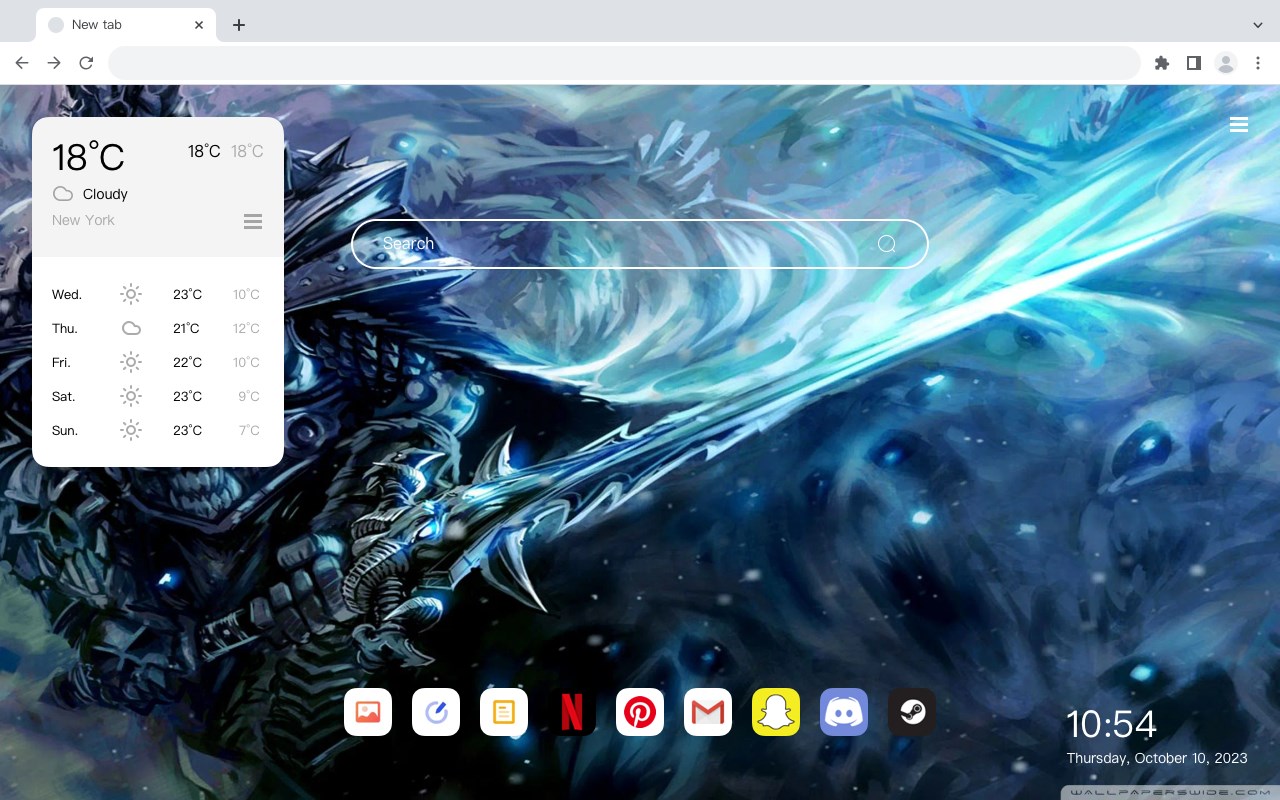Focus the browser address bar
Viewport: 1280px width, 800px height.
624,63
